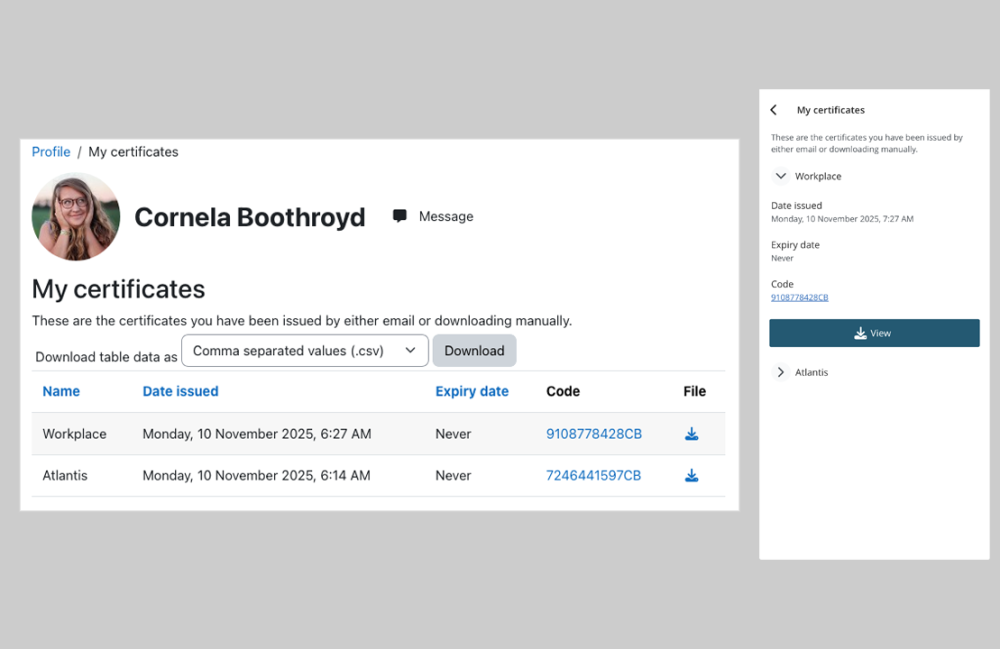Collapse the Workplace certificate section
Image resolution: width=1000 pixels, height=649 pixels.
click(781, 176)
